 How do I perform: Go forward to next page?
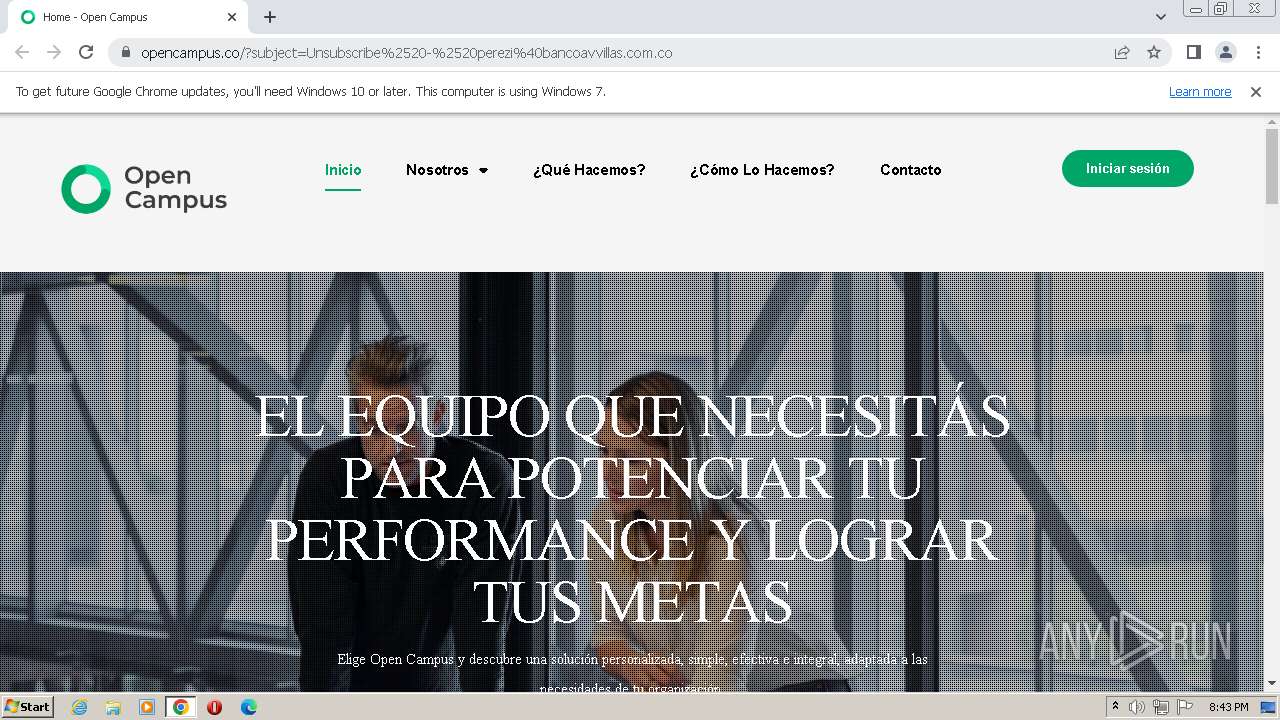point(54,52)
